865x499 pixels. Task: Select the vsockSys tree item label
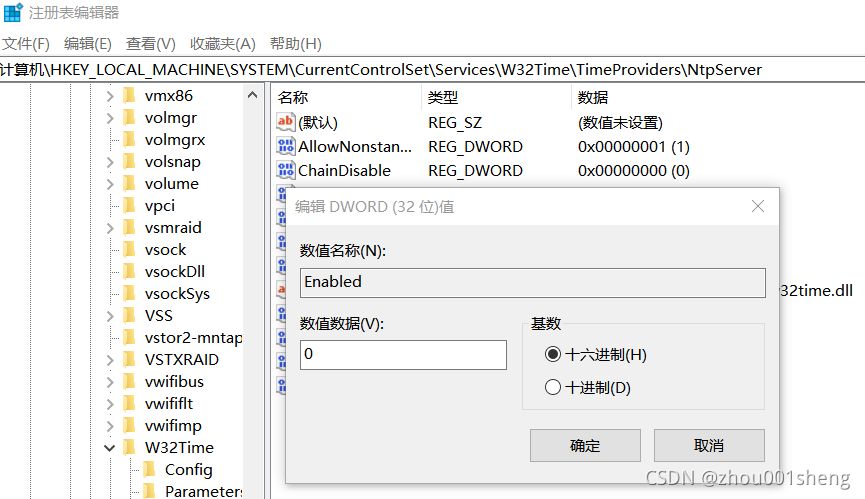[x=177, y=294]
